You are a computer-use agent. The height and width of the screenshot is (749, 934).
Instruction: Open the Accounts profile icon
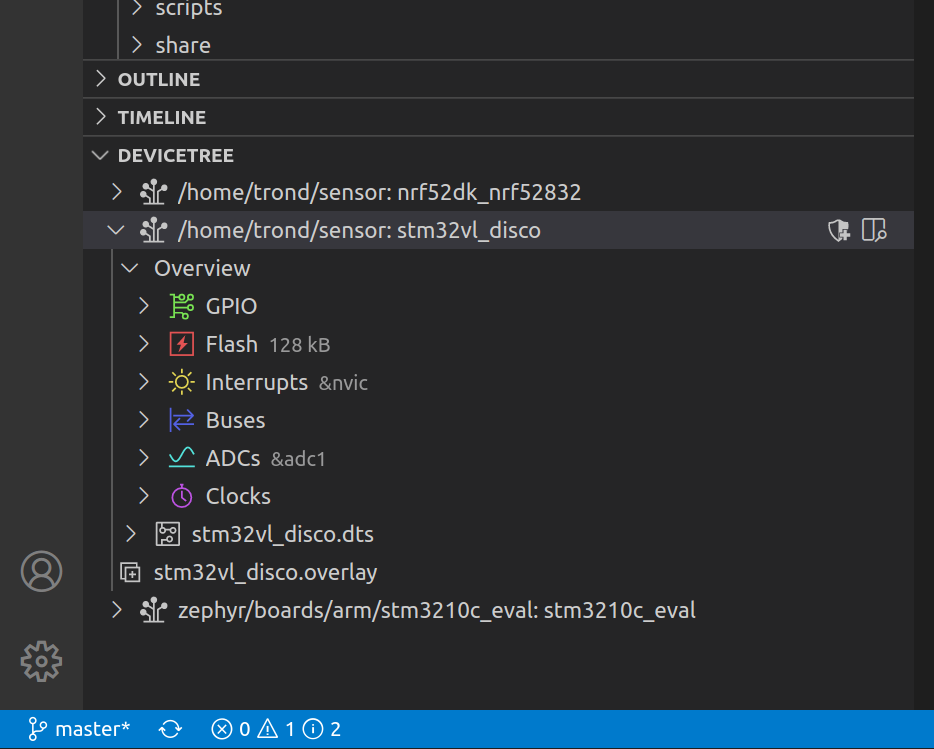pos(41,571)
